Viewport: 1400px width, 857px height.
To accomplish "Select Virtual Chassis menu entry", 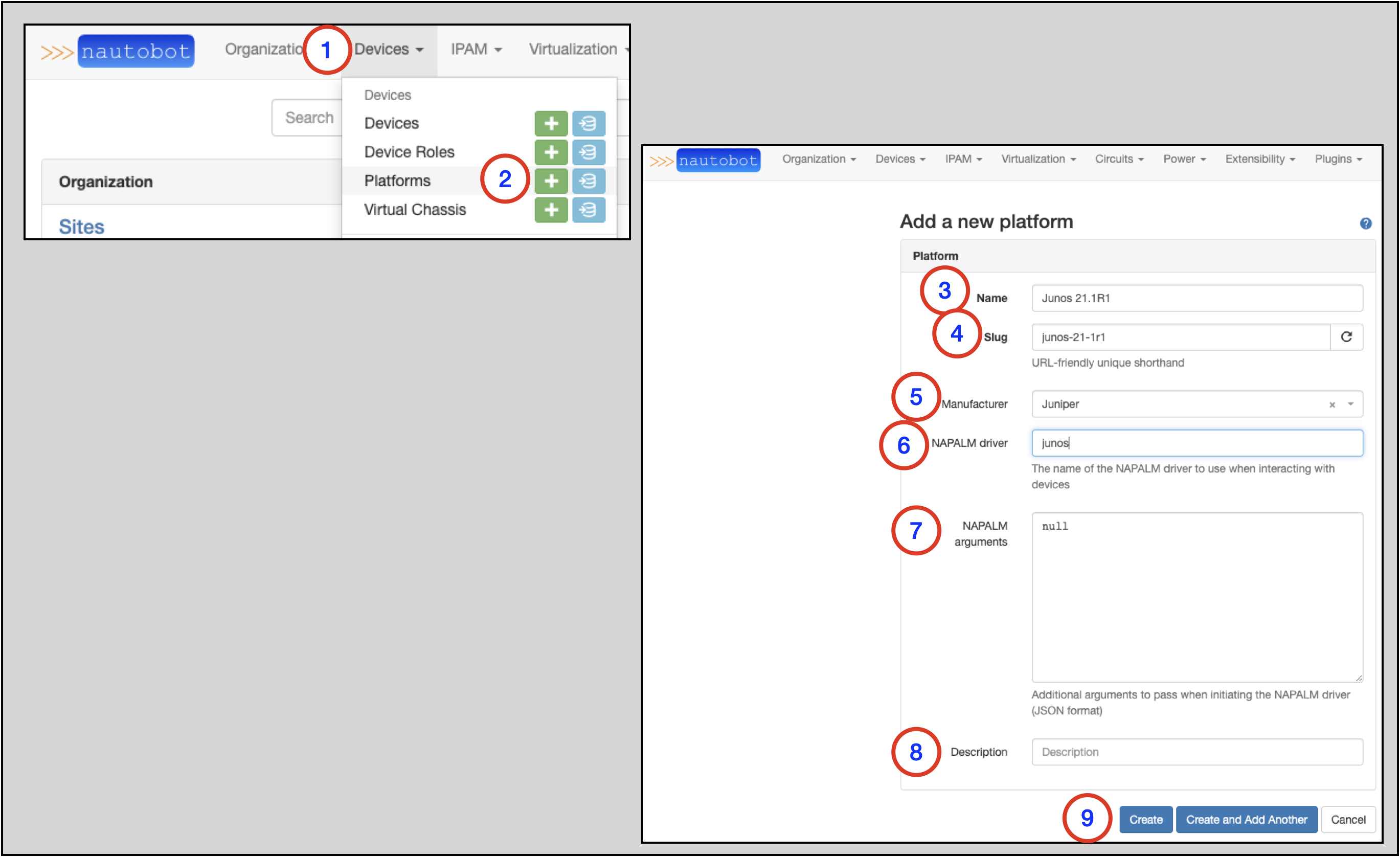I will (415, 210).
